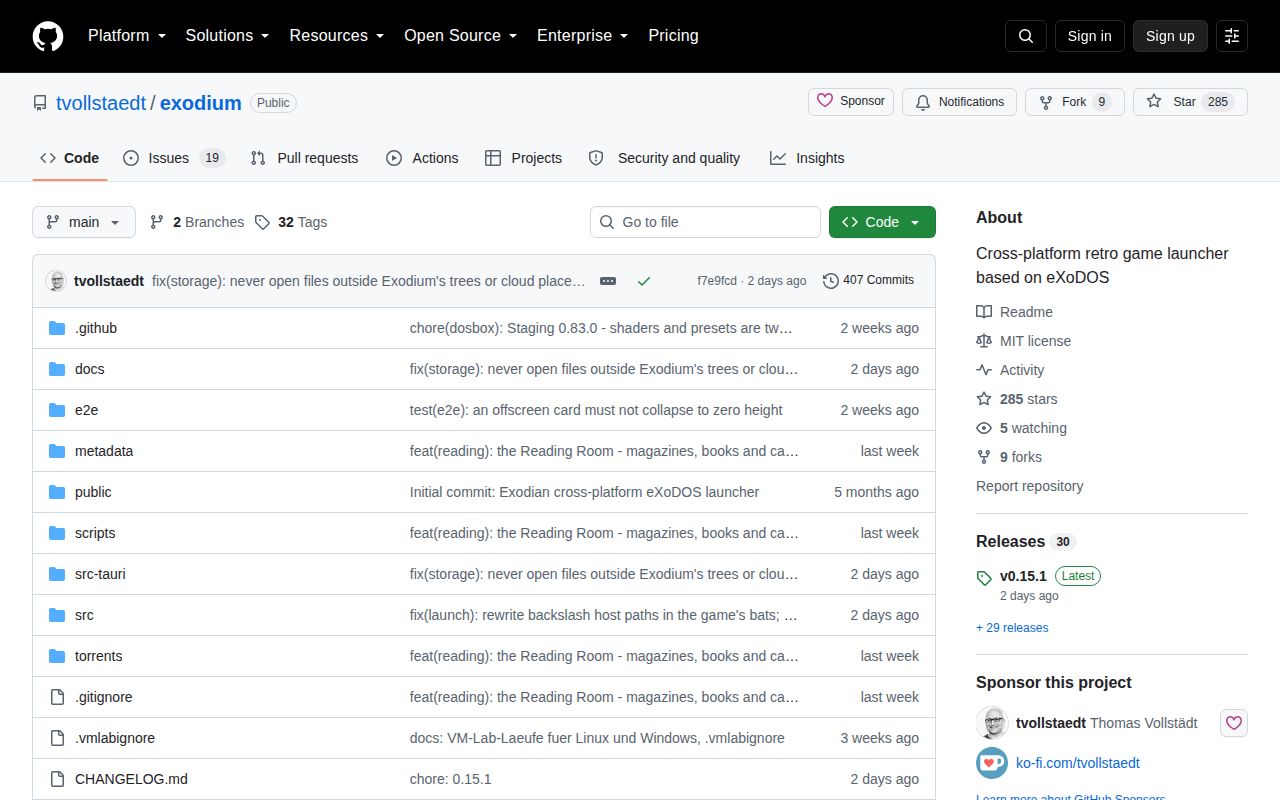Viewport: 1280px width, 800px height.
Task: Click the history clock icon beside 407 Commits
Action: [831, 281]
